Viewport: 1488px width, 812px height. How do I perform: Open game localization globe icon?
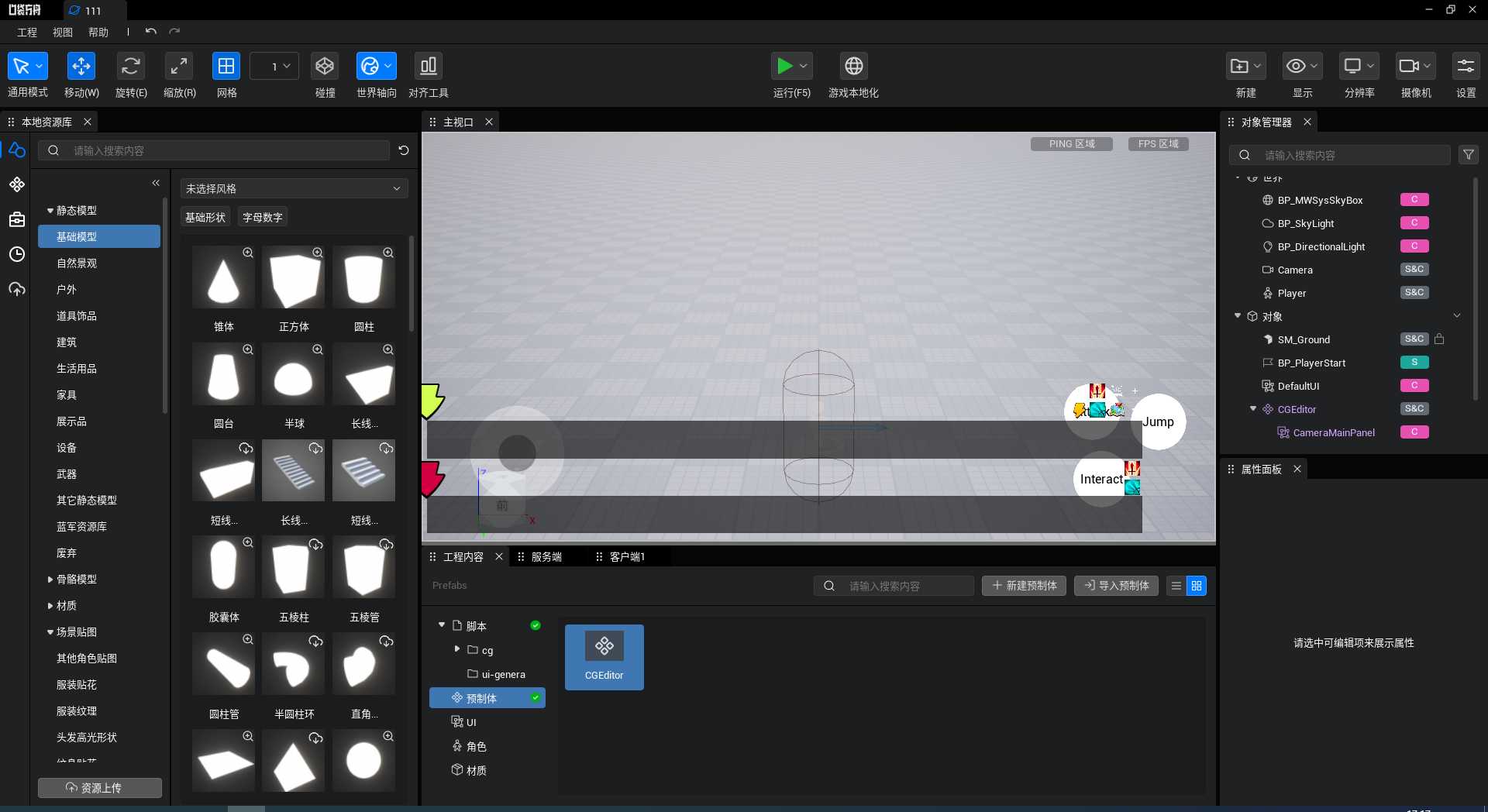pyautogui.click(x=853, y=67)
